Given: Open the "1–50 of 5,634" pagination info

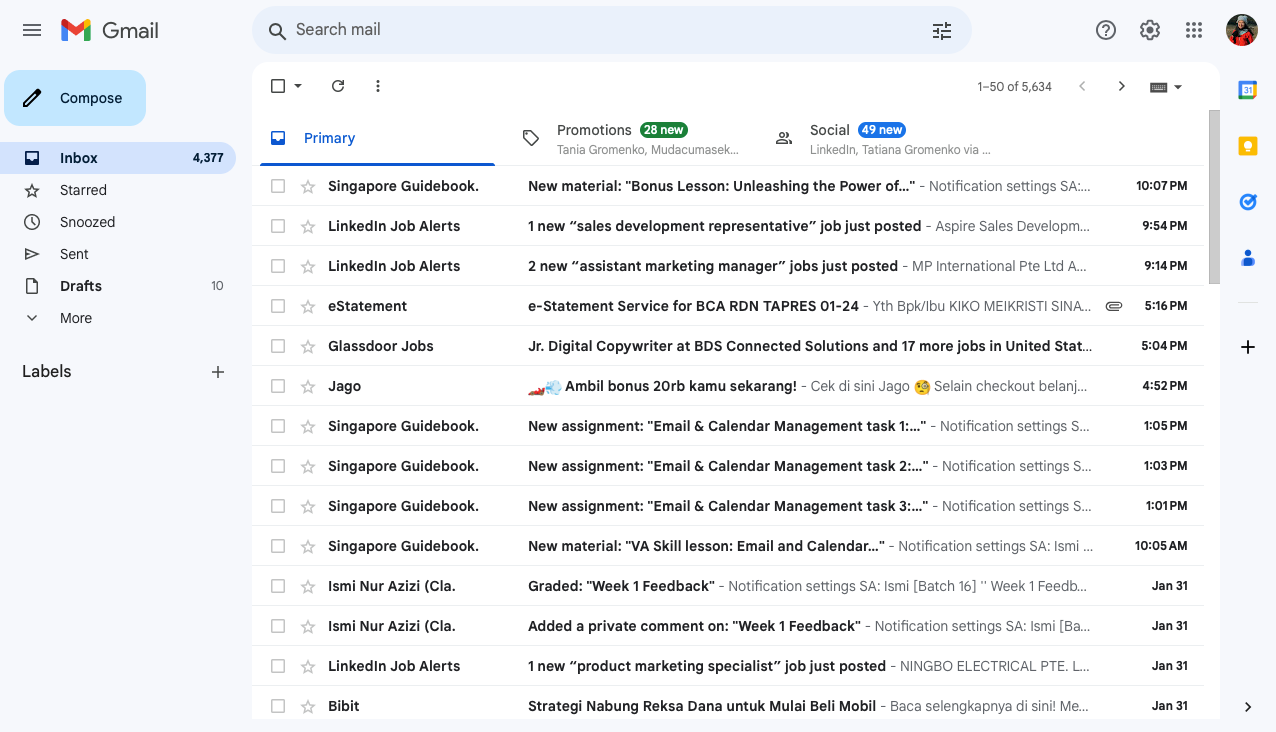Looking at the screenshot, I should pyautogui.click(x=1014, y=87).
